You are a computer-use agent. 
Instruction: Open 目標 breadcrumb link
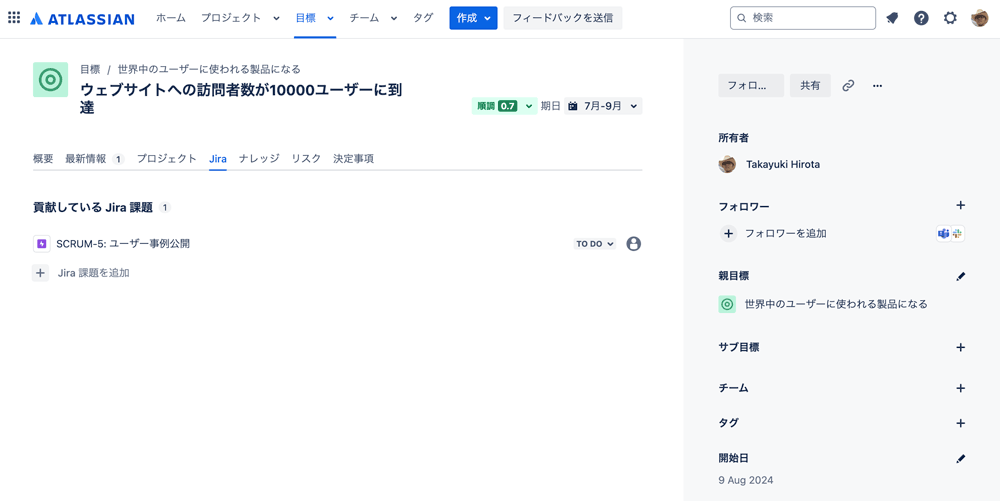pyautogui.click(x=90, y=69)
